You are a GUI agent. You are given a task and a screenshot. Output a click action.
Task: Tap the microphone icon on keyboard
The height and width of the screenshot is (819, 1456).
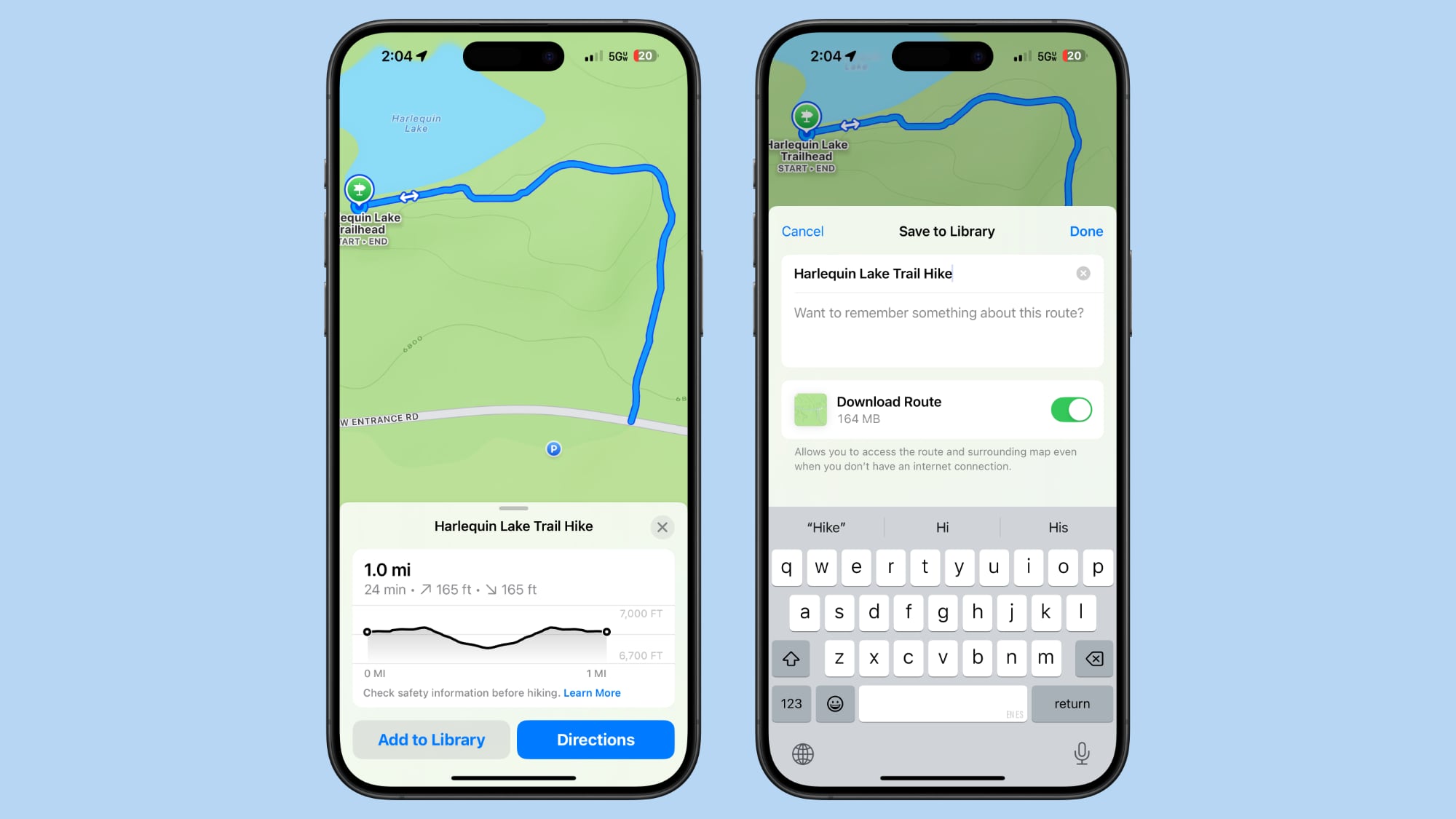coord(1082,754)
